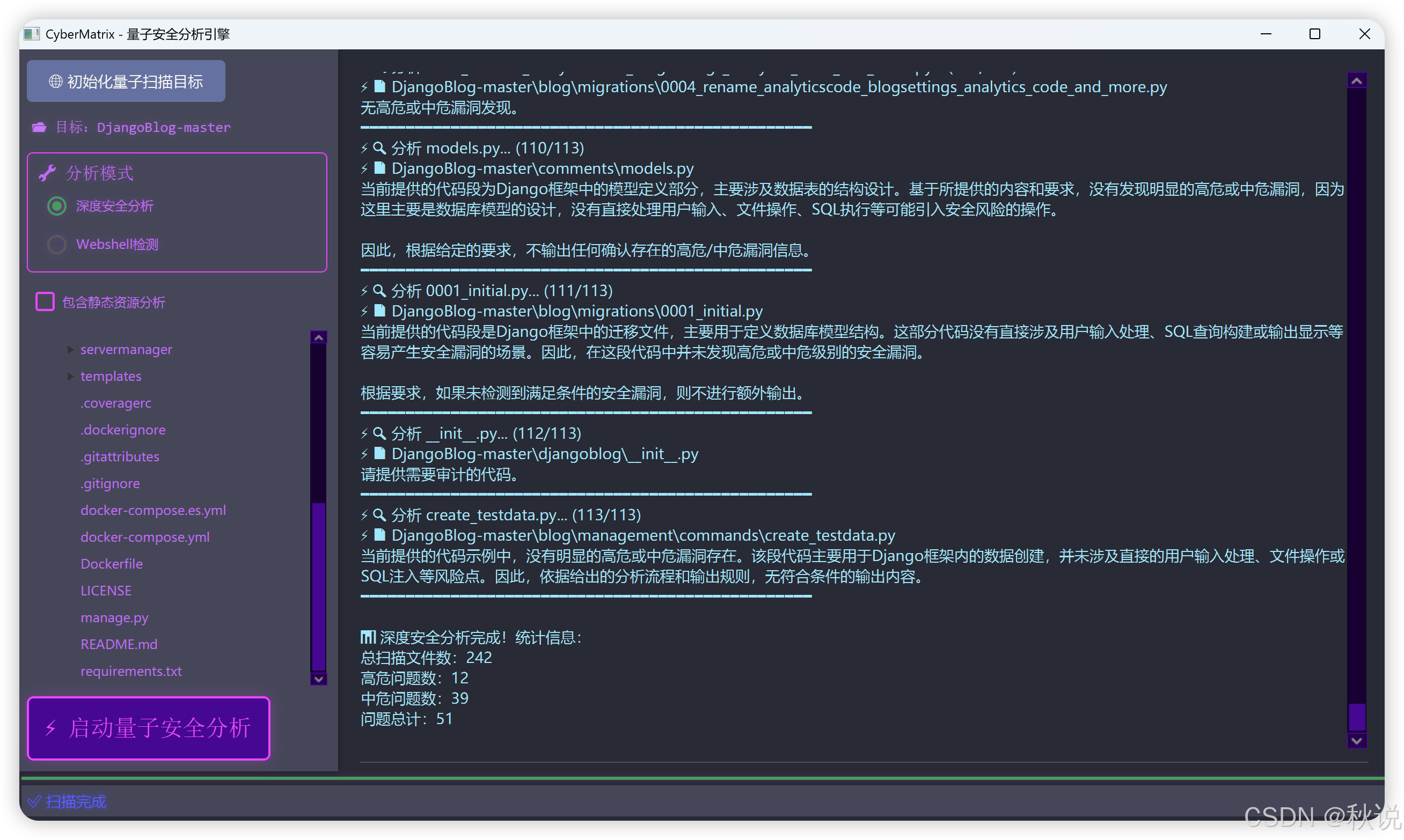The width and height of the screenshot is (1404, 840).
Task: Expand the templates folder node
Action: (x=70, y=376)
